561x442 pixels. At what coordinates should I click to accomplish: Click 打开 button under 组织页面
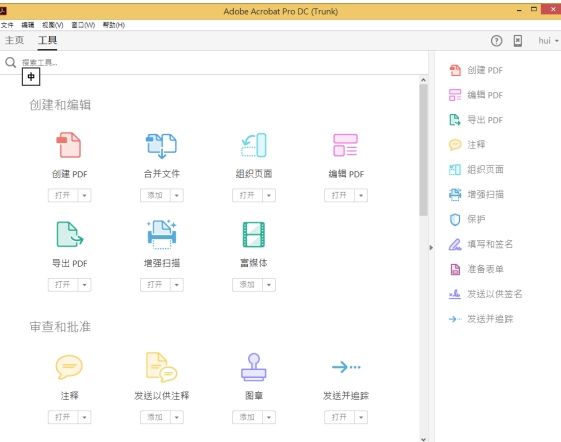[x=247, y=195]
